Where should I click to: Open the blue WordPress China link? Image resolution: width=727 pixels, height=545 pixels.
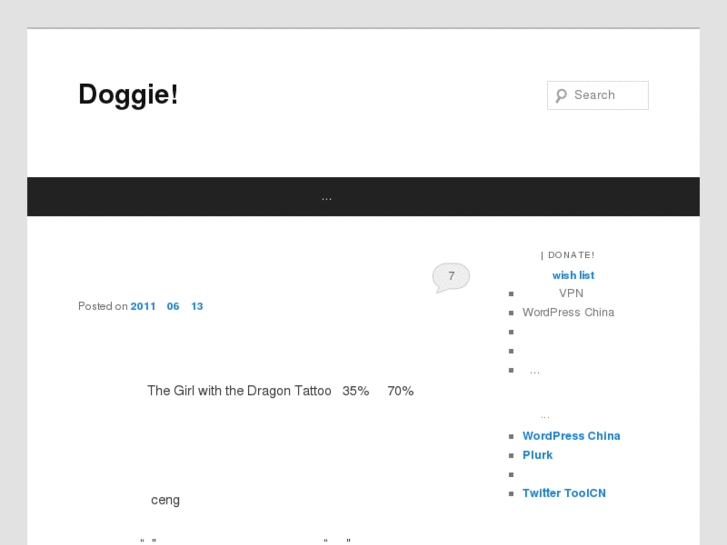click(571, 436)
